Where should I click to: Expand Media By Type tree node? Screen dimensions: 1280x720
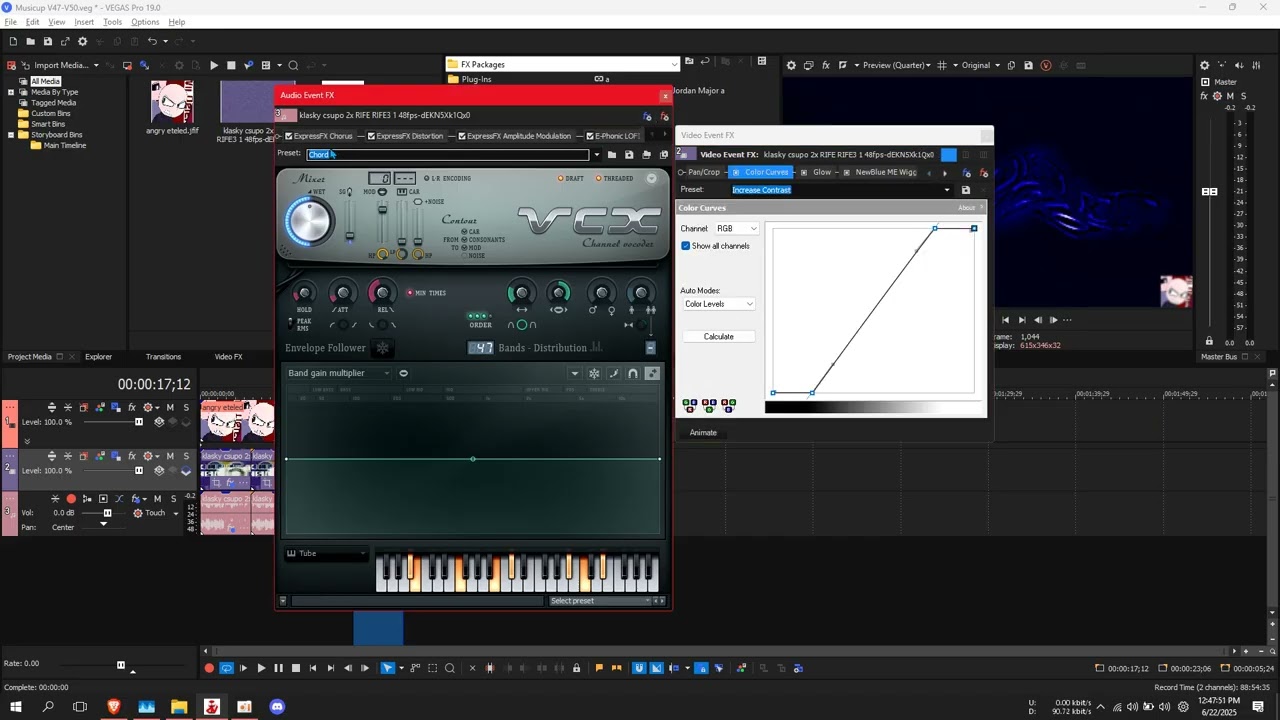(x=11, y=92)
